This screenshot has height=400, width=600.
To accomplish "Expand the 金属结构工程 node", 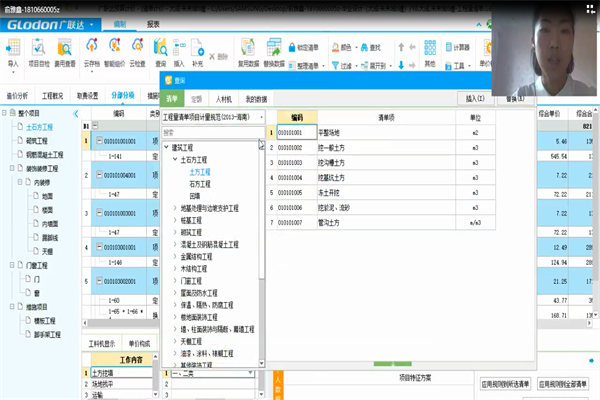I will [175, 256].
